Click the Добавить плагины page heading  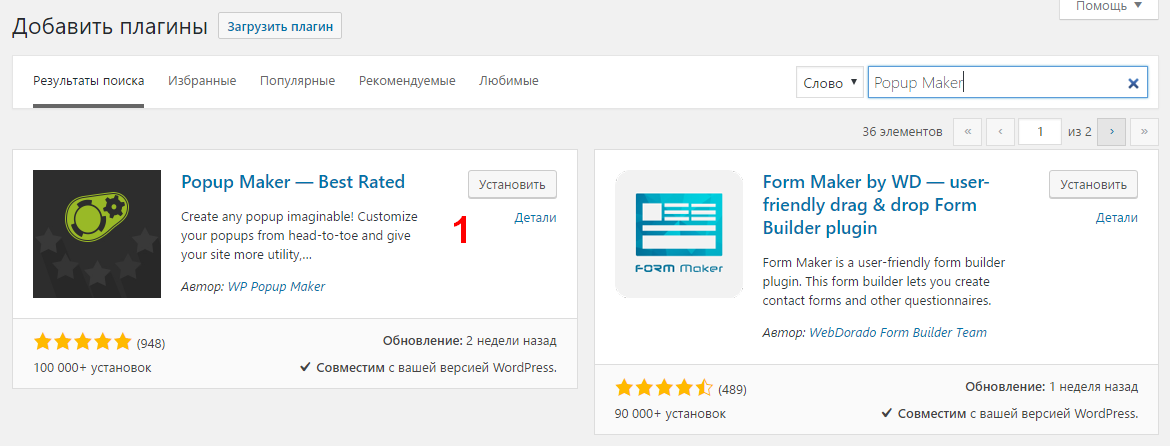(x=110, y=27)
